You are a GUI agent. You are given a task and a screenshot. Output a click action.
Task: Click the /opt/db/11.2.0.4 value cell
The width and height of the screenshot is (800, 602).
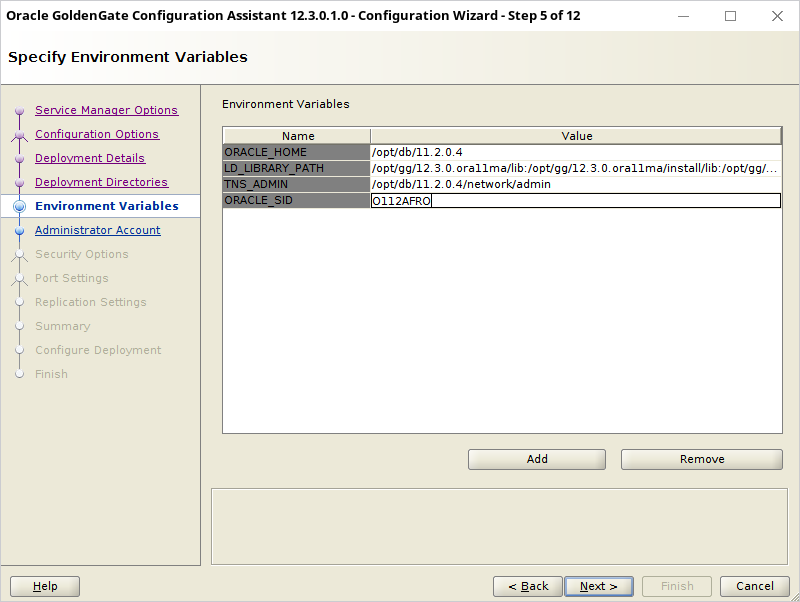click(x=576, y=152)
